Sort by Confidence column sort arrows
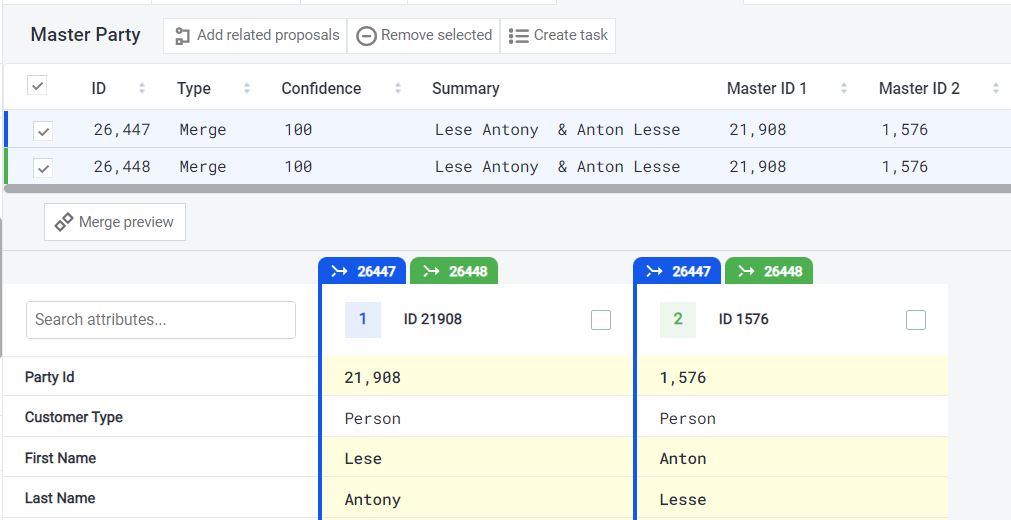Viewport: 1011px width, 520px height. pyautogui.click(x=398, y=88)
